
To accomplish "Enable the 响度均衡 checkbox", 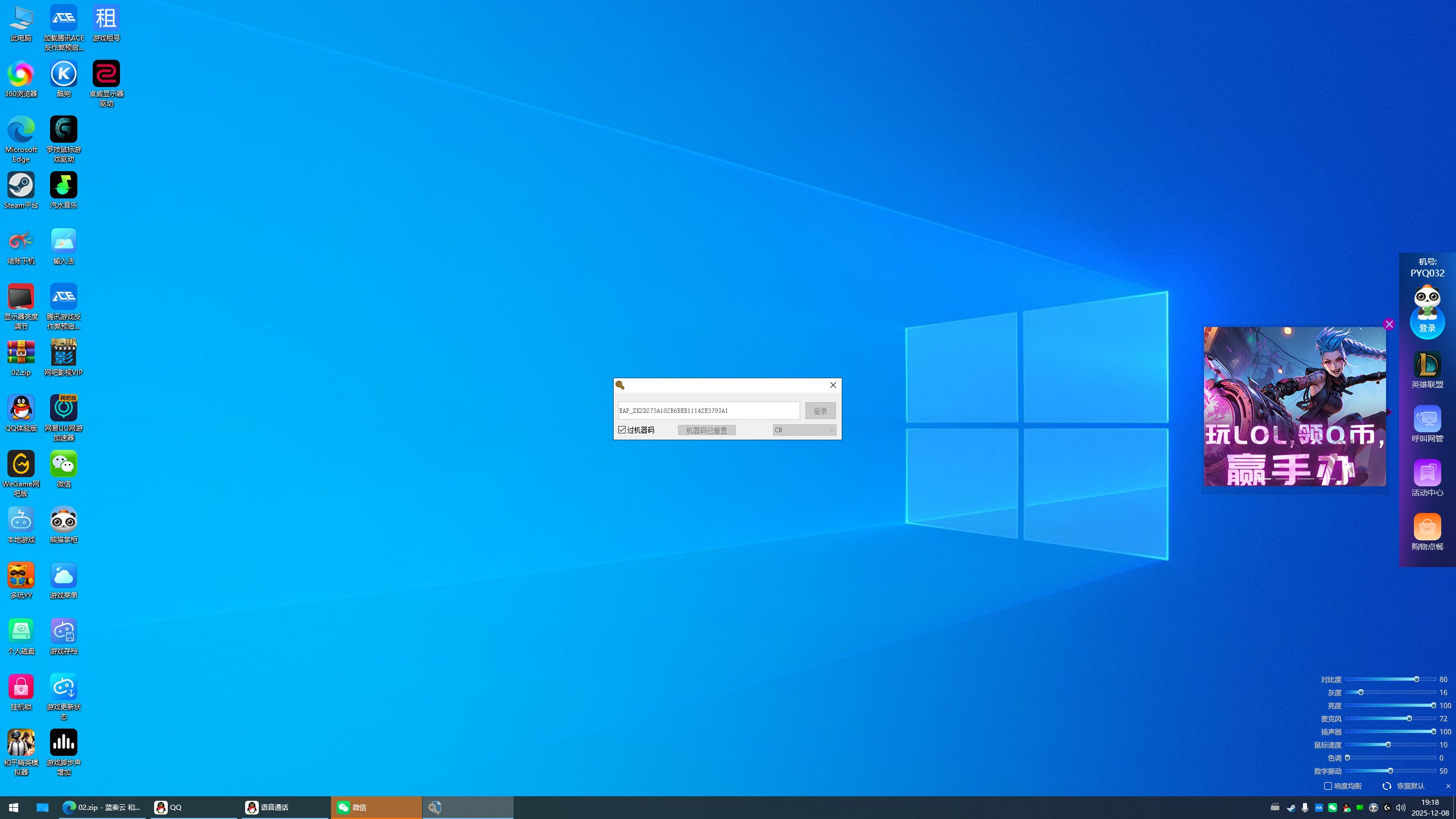I will (1328, 786).
